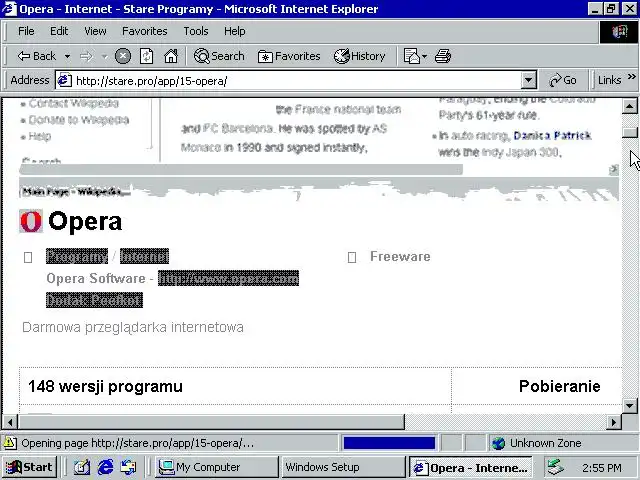Click the horizontal scrollbar right arrow
Viewport: 640px width, 480px height.
pyautogui.click(x=613, y=422)
